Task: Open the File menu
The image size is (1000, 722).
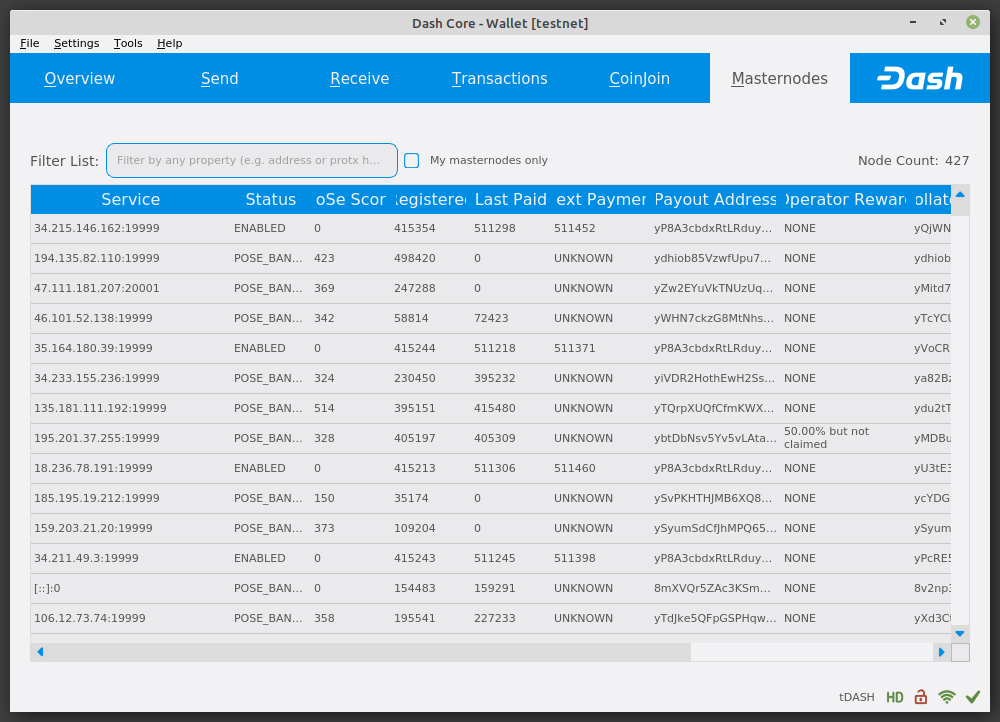Action: tap(29, 43)
